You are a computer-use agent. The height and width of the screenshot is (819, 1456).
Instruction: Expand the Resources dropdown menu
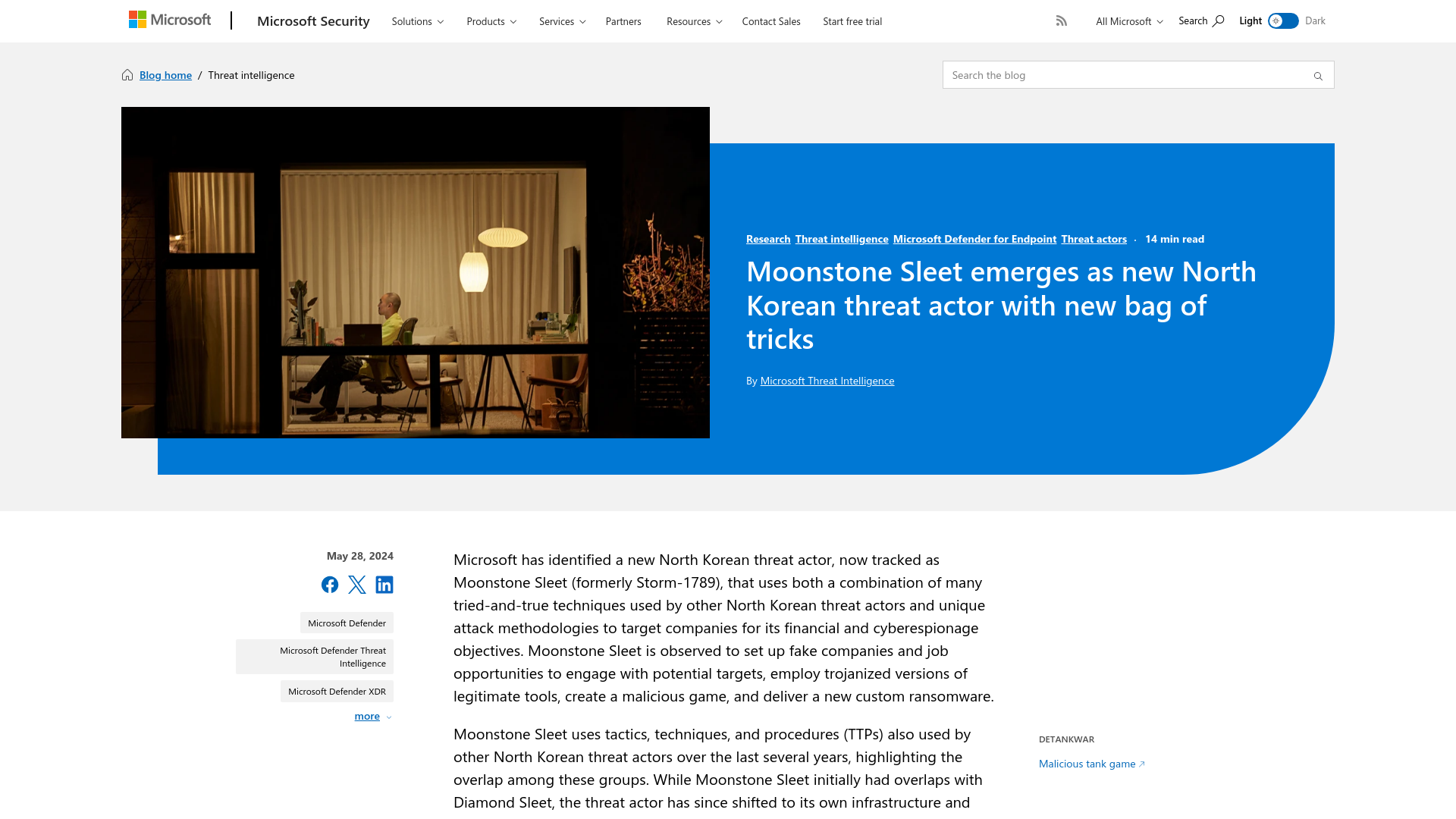(x=693, y=21)
